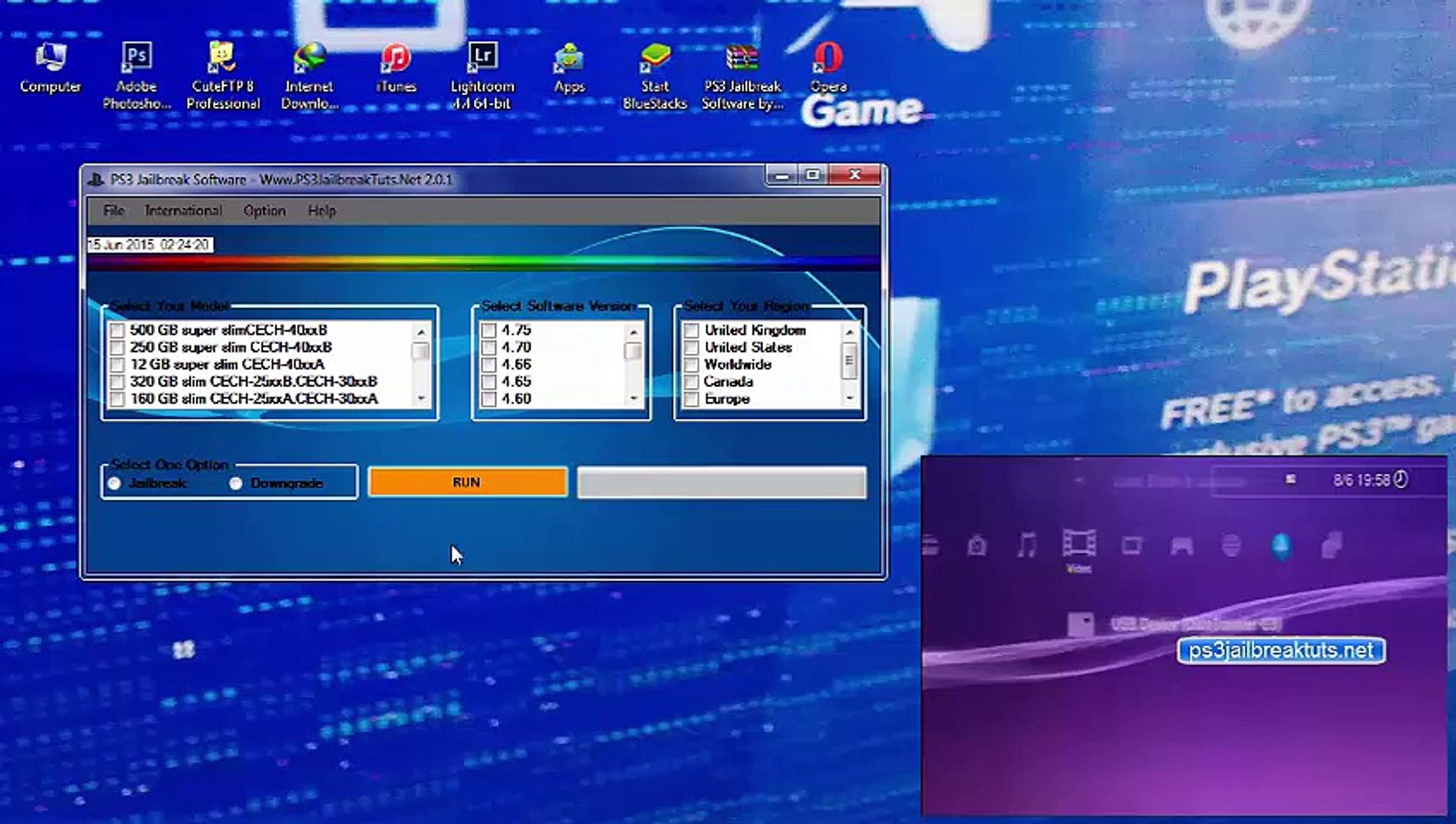Select the PlayStation Network icon in the XMB
The width and height of the screenshot is (1456, 824).
1281,546
